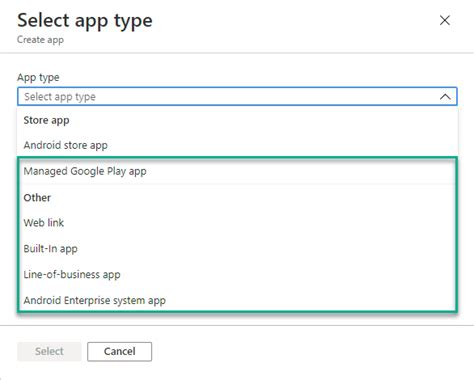Screen dimensions: 474x380
Task: Click the App type field label
Action: tap(38, 77)
